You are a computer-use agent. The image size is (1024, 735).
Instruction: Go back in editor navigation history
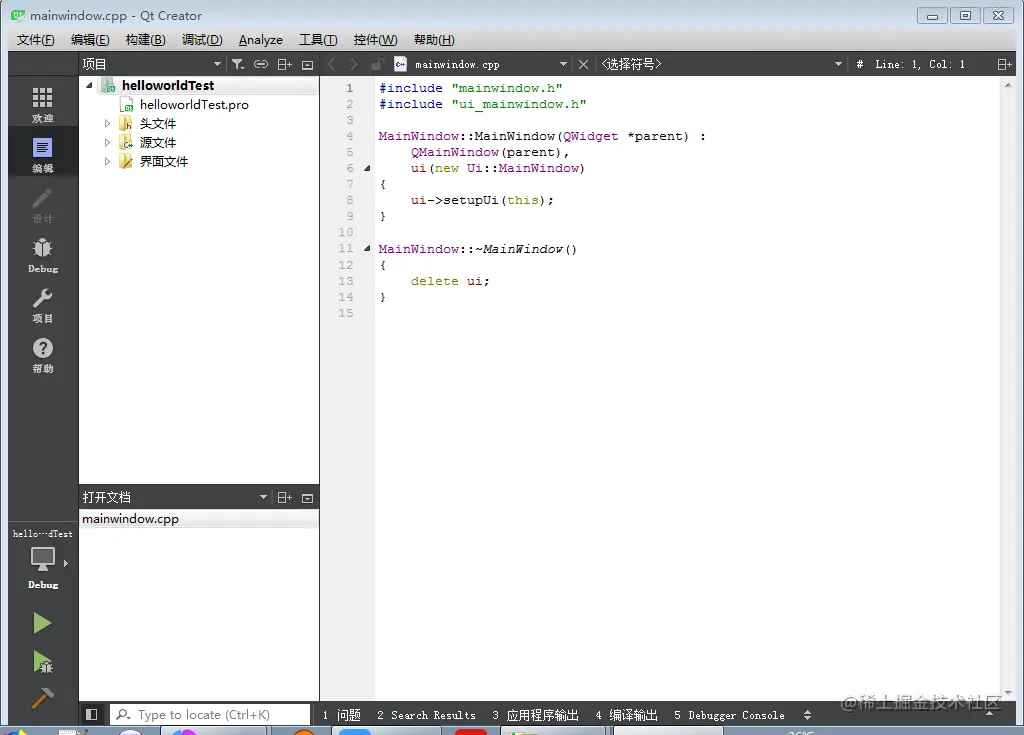(331, 64)
